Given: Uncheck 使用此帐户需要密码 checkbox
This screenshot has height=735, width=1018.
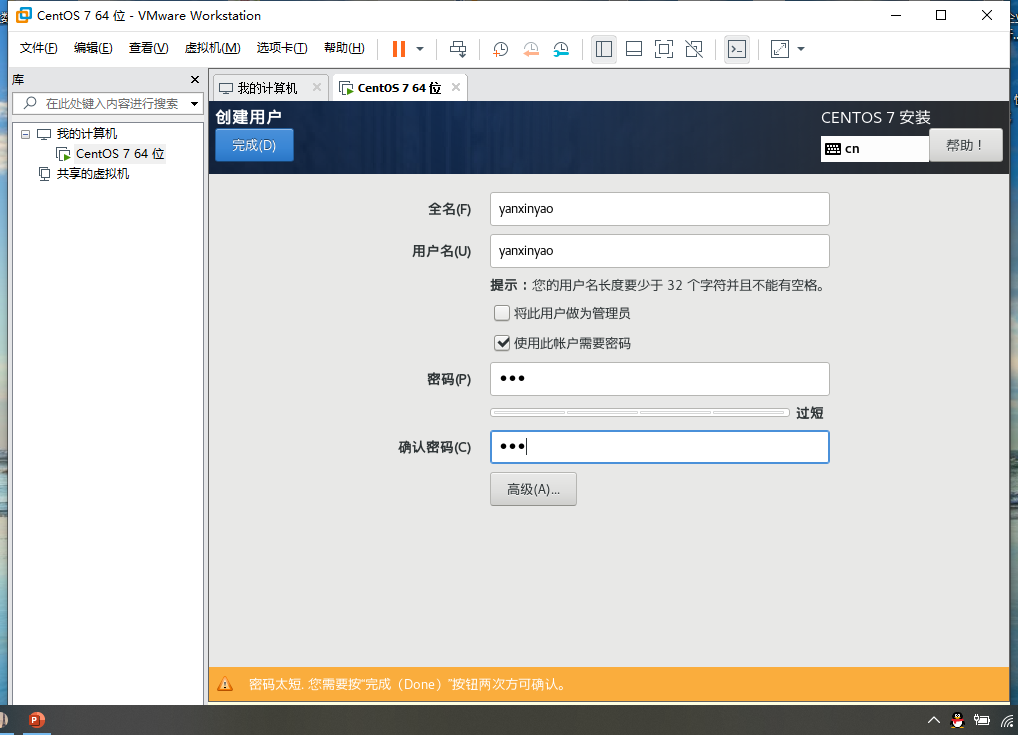Looking at the screenshot, I should (501, 343).
